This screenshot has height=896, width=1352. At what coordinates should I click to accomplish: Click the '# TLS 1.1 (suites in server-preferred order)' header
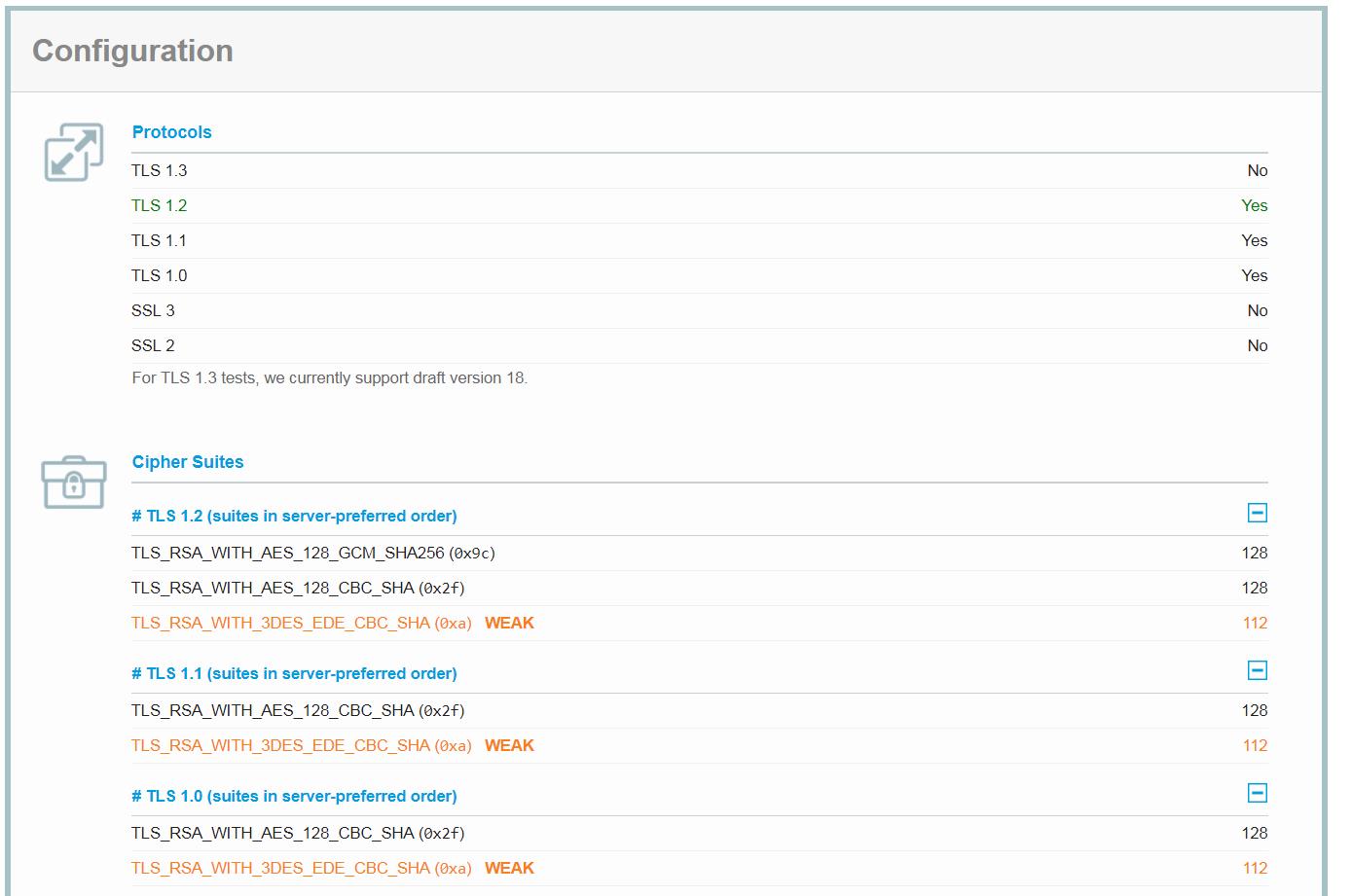pyautogui.click(x=294, y=673)
